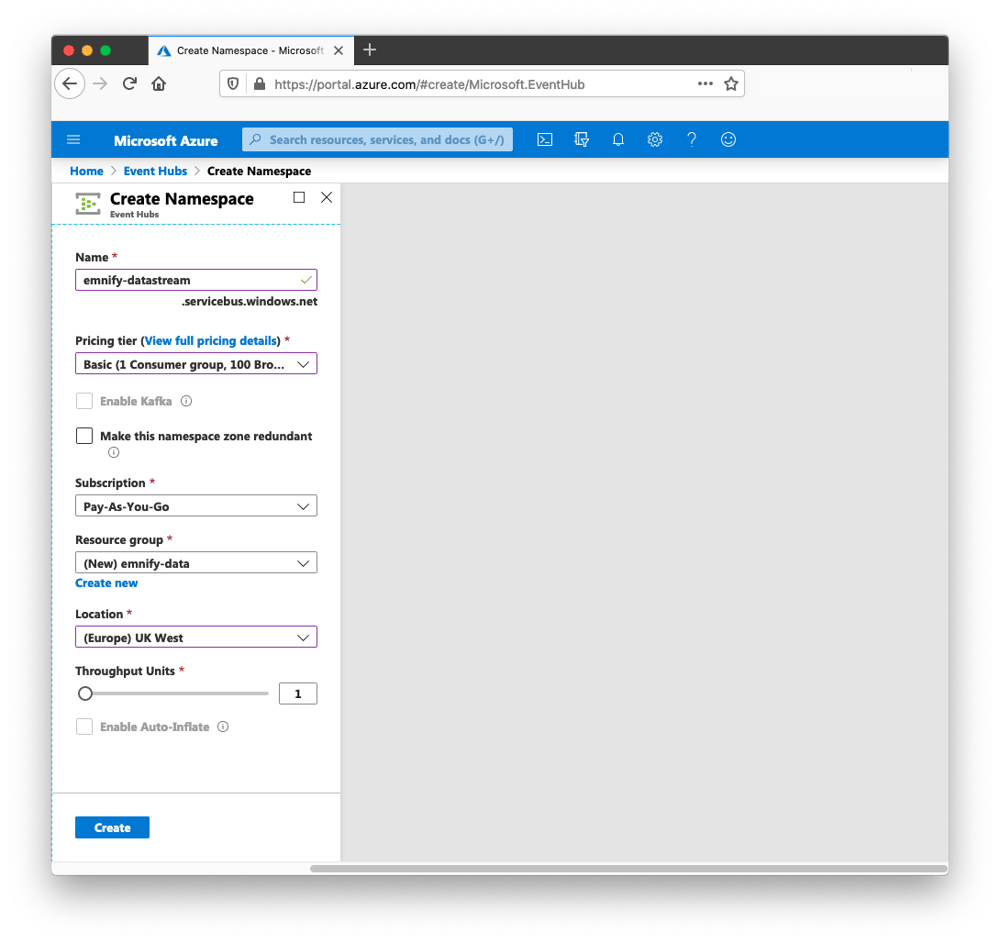The image size is (1000, 943).
Task: Close the Create Namespace browser tab
Action: pos(339,50)
